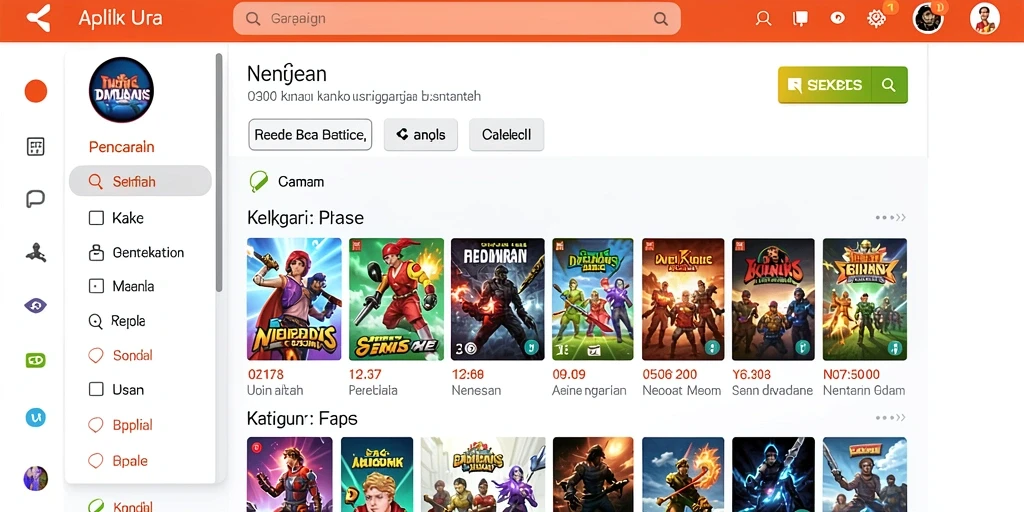Screen dimensions: 1024x512
Task: Select the green game ticket icon in left rail
Action: (35, 360)
